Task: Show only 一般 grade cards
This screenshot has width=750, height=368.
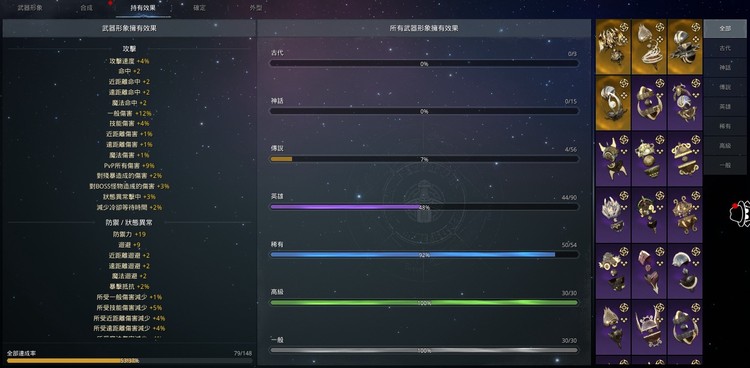Action: (725, 165)
